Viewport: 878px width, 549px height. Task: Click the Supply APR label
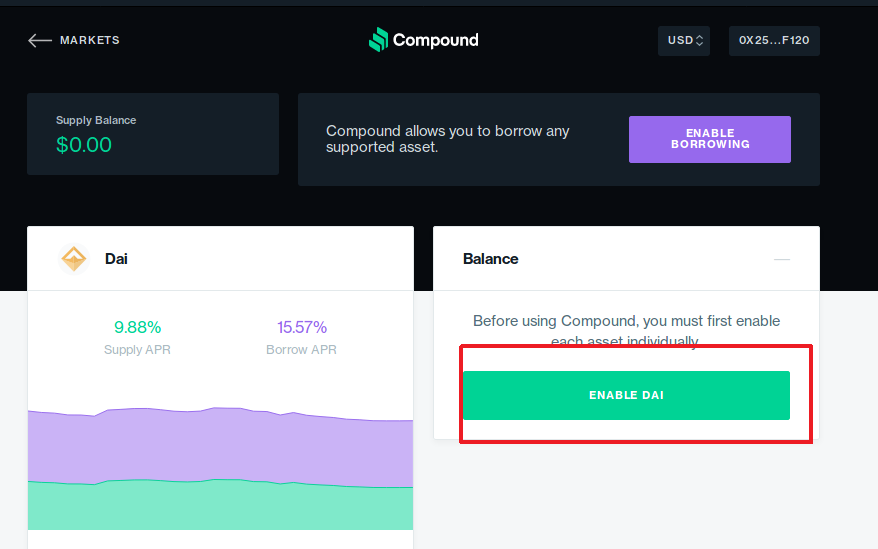(137, 350)
